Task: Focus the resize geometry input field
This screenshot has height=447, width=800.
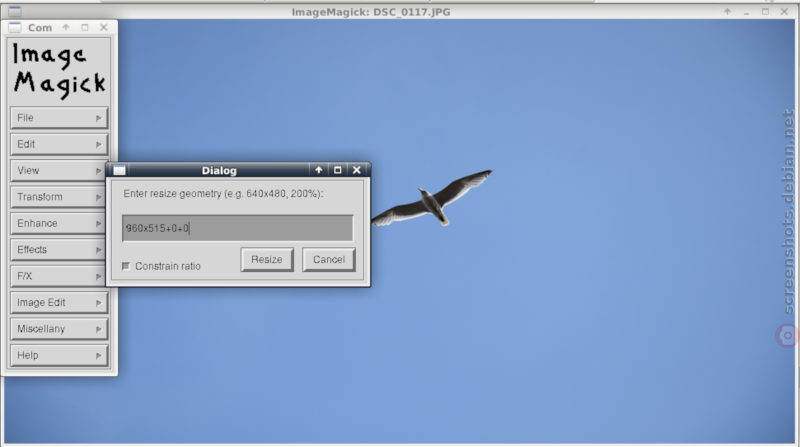Action: 237,228
